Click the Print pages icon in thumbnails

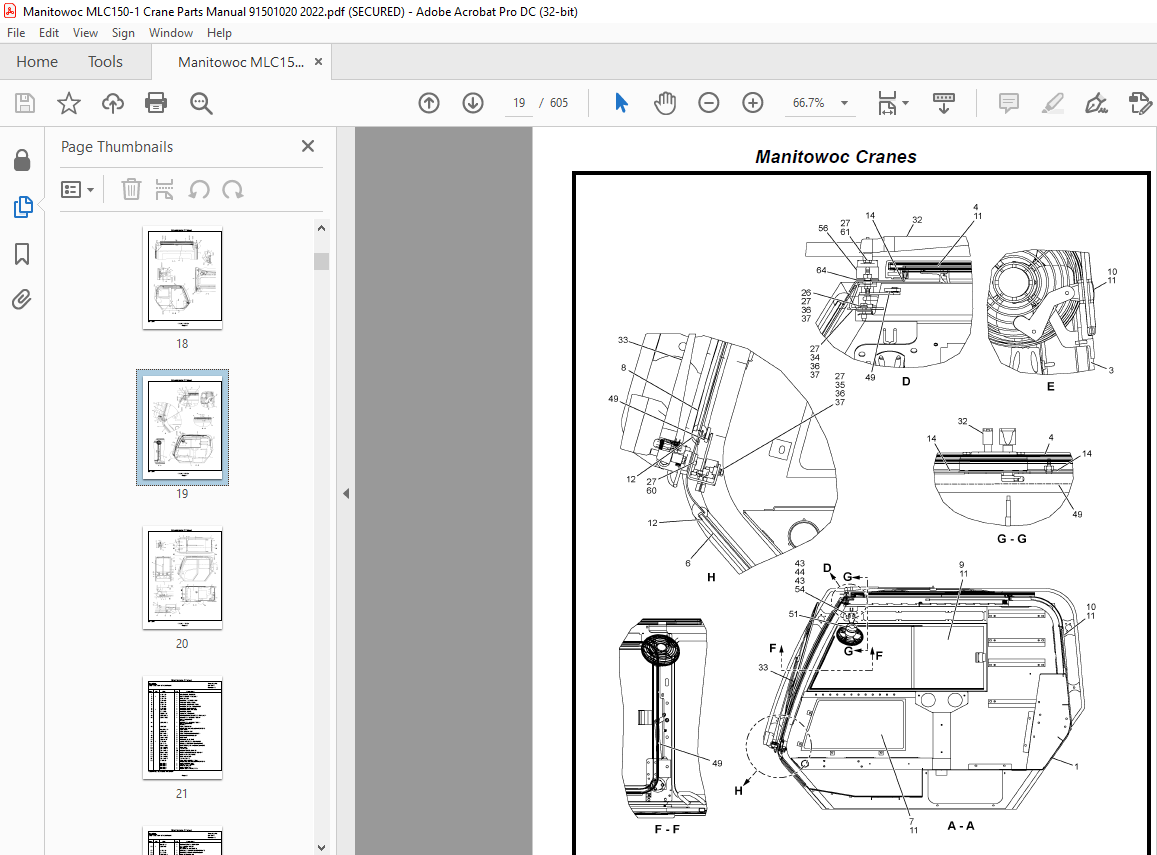[165, 190]
